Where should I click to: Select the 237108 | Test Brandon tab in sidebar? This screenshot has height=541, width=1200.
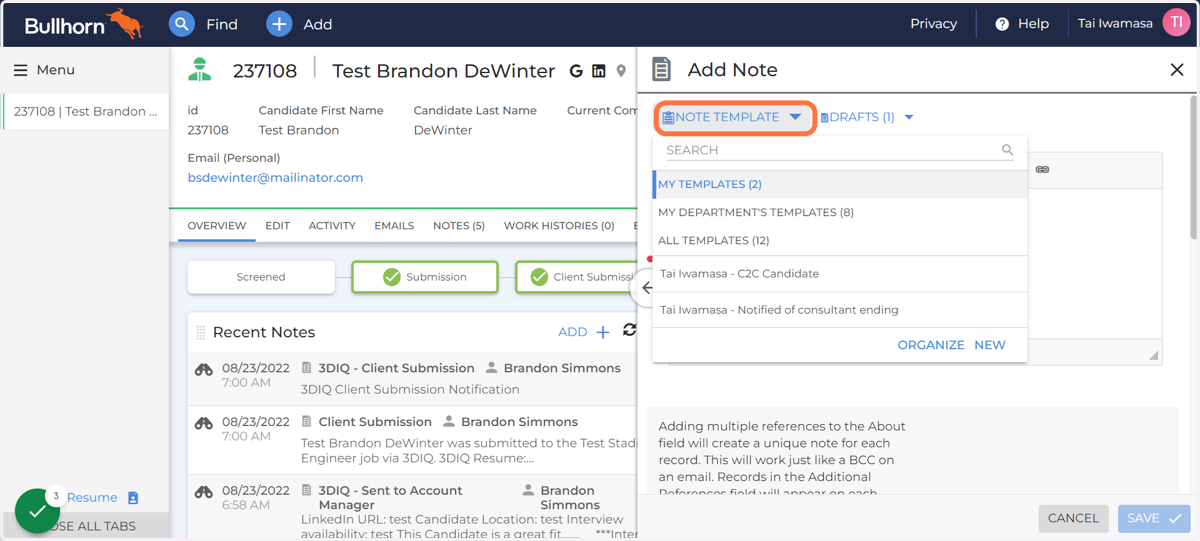click(x=85, y=112)
